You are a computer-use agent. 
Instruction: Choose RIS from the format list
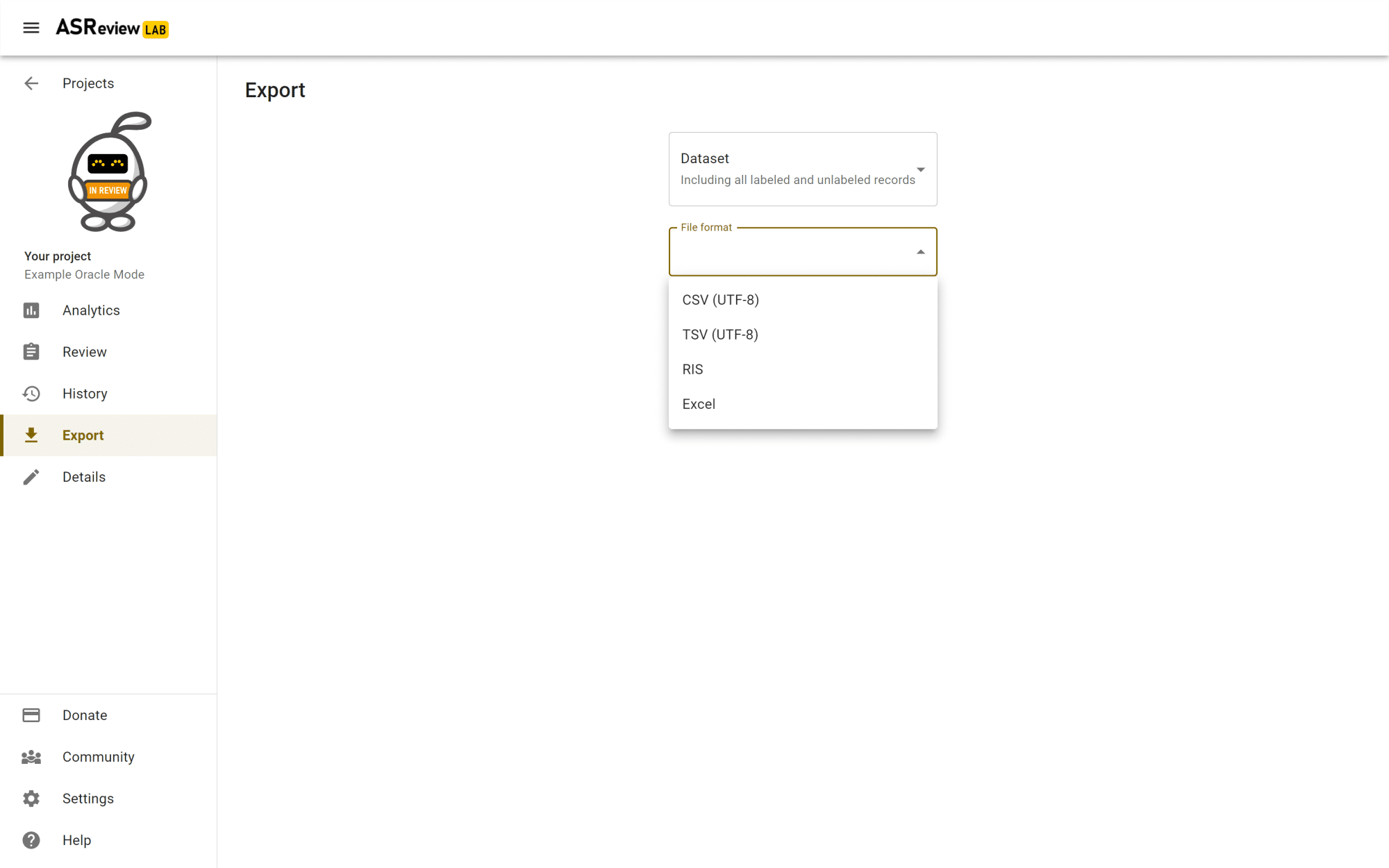(x=692, y=369)
